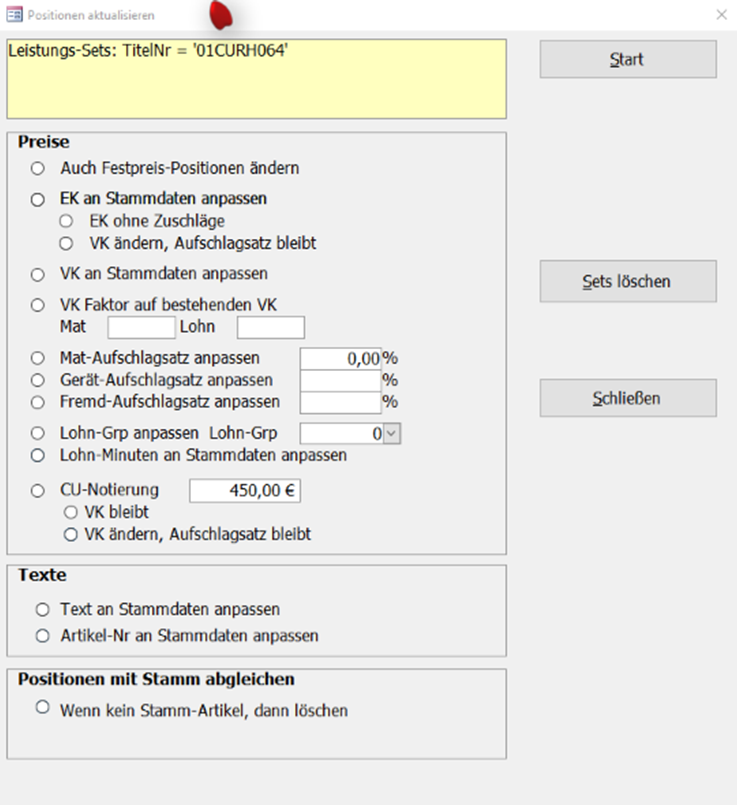Toggle 'VK Faktor auf bestehenden VK'
Screen dimensions: 737x805
39,305
